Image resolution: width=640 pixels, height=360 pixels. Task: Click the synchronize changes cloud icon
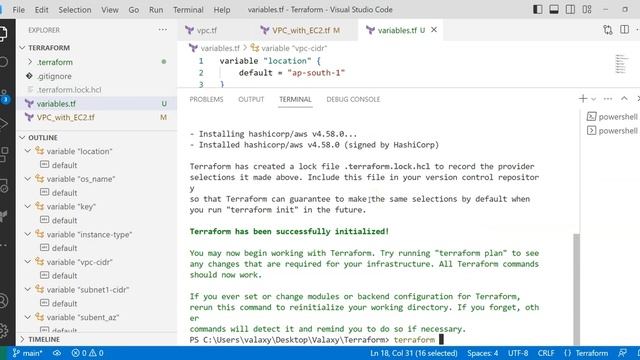click(x=57, y=353)
